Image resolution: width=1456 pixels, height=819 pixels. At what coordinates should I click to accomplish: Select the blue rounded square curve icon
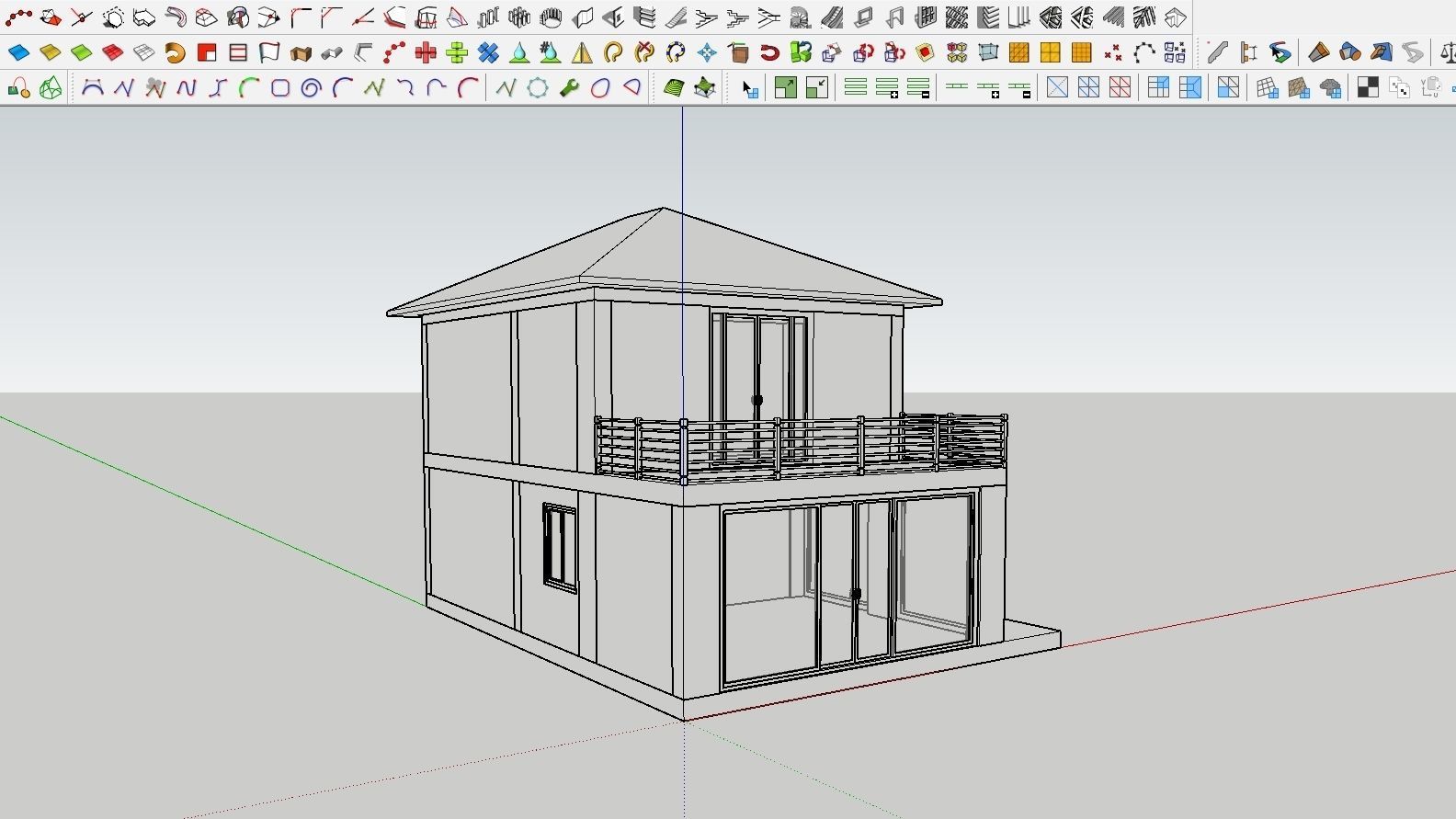[280, 88]
